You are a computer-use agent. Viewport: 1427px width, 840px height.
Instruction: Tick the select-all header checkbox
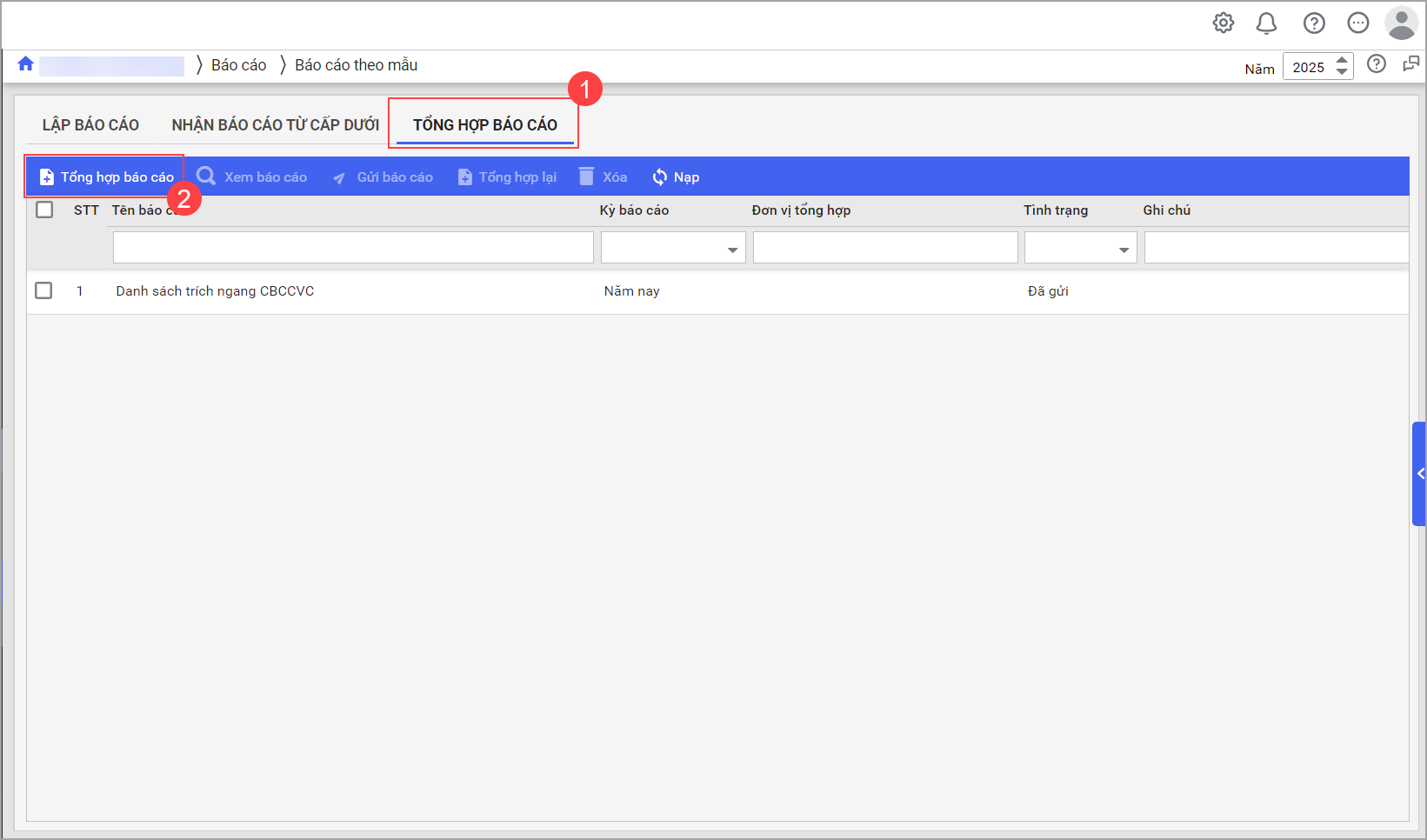pyautogui.click(x=44, y=210)
